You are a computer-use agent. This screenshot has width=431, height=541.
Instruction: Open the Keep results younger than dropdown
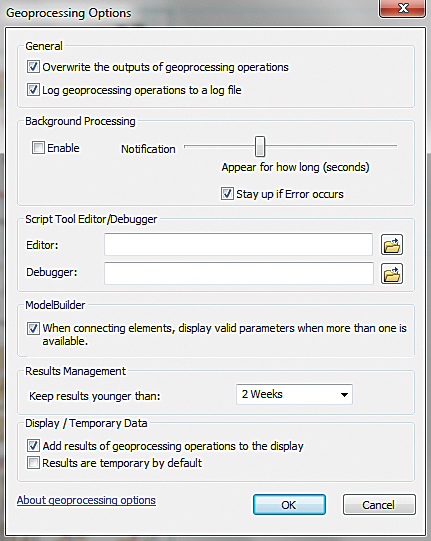click(294, 394)
